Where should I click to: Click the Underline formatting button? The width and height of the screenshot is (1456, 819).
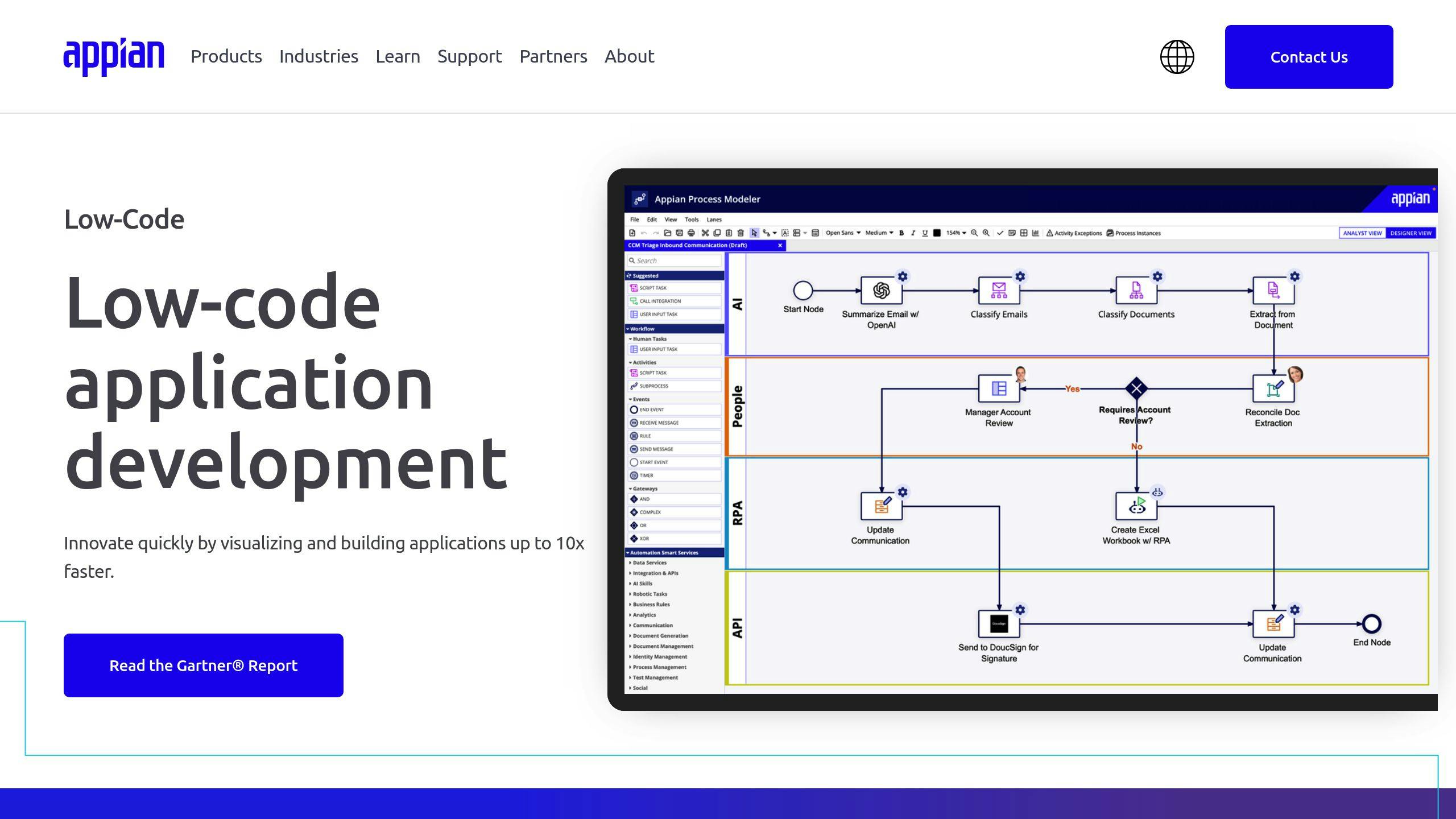(925, 233)
